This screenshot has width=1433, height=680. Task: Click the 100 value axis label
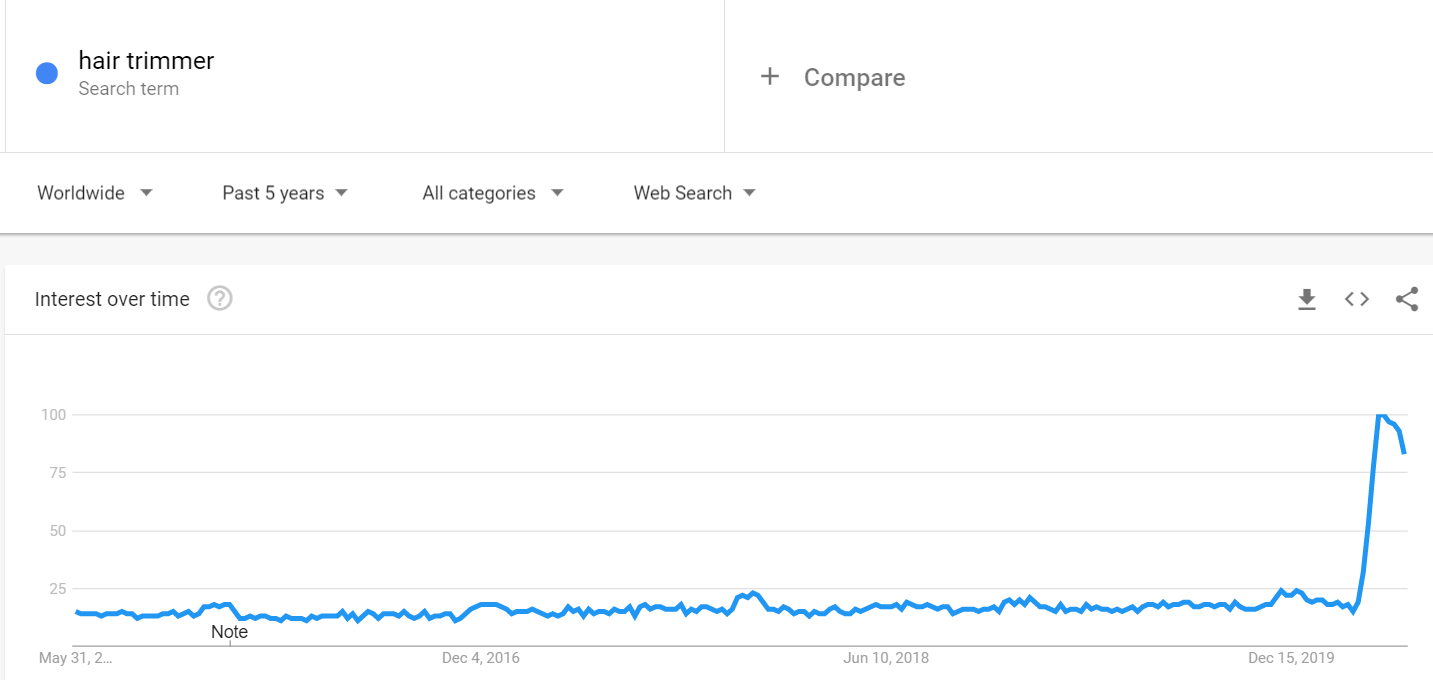tap(53, 414)
